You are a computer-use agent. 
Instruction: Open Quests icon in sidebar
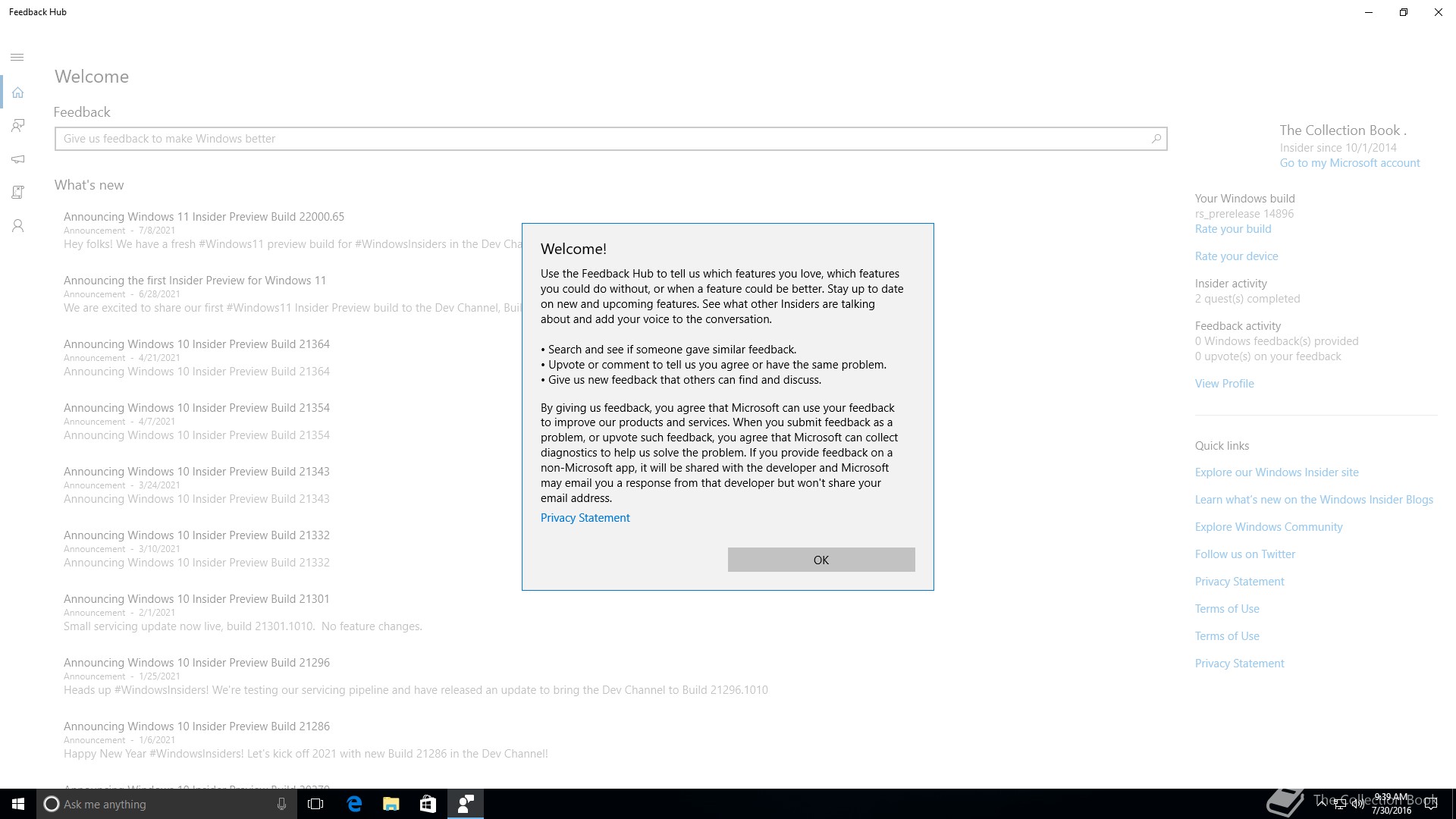17,193
